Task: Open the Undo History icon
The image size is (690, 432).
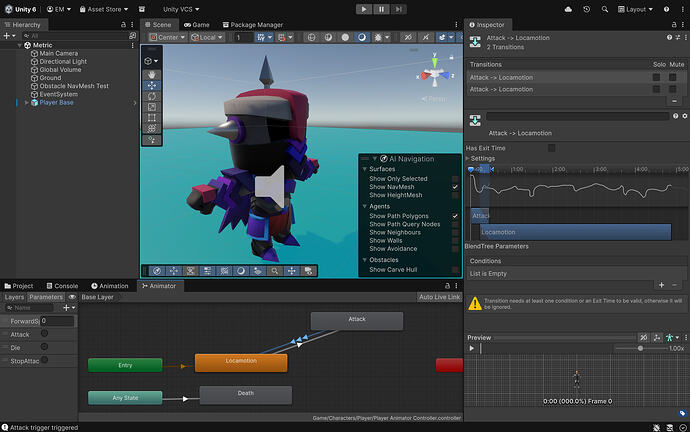Action: tap(587, 9)
